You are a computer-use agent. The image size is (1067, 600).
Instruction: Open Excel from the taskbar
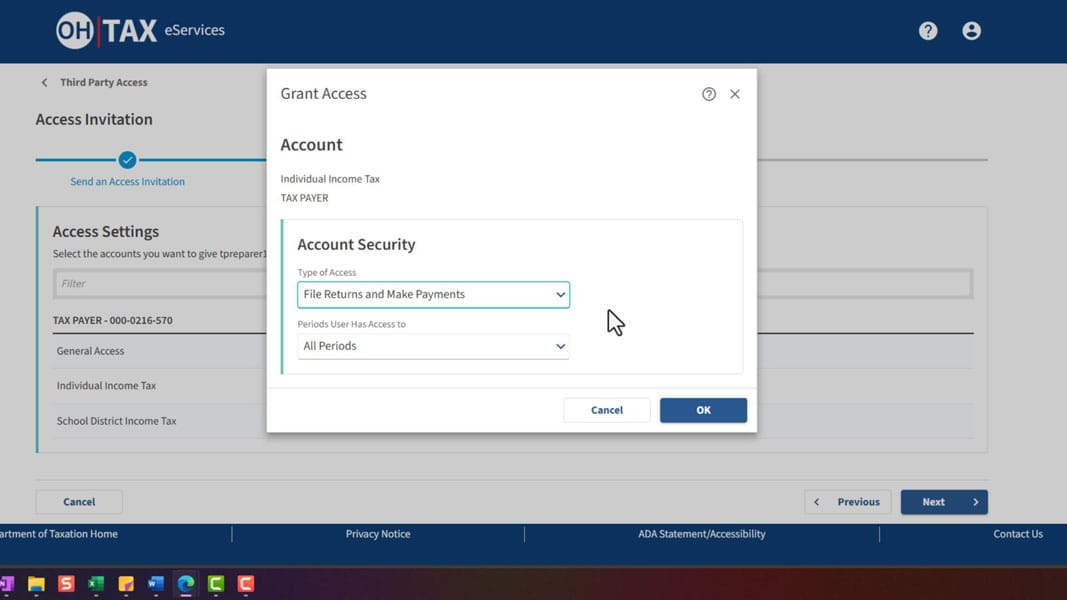coord(96,584)
